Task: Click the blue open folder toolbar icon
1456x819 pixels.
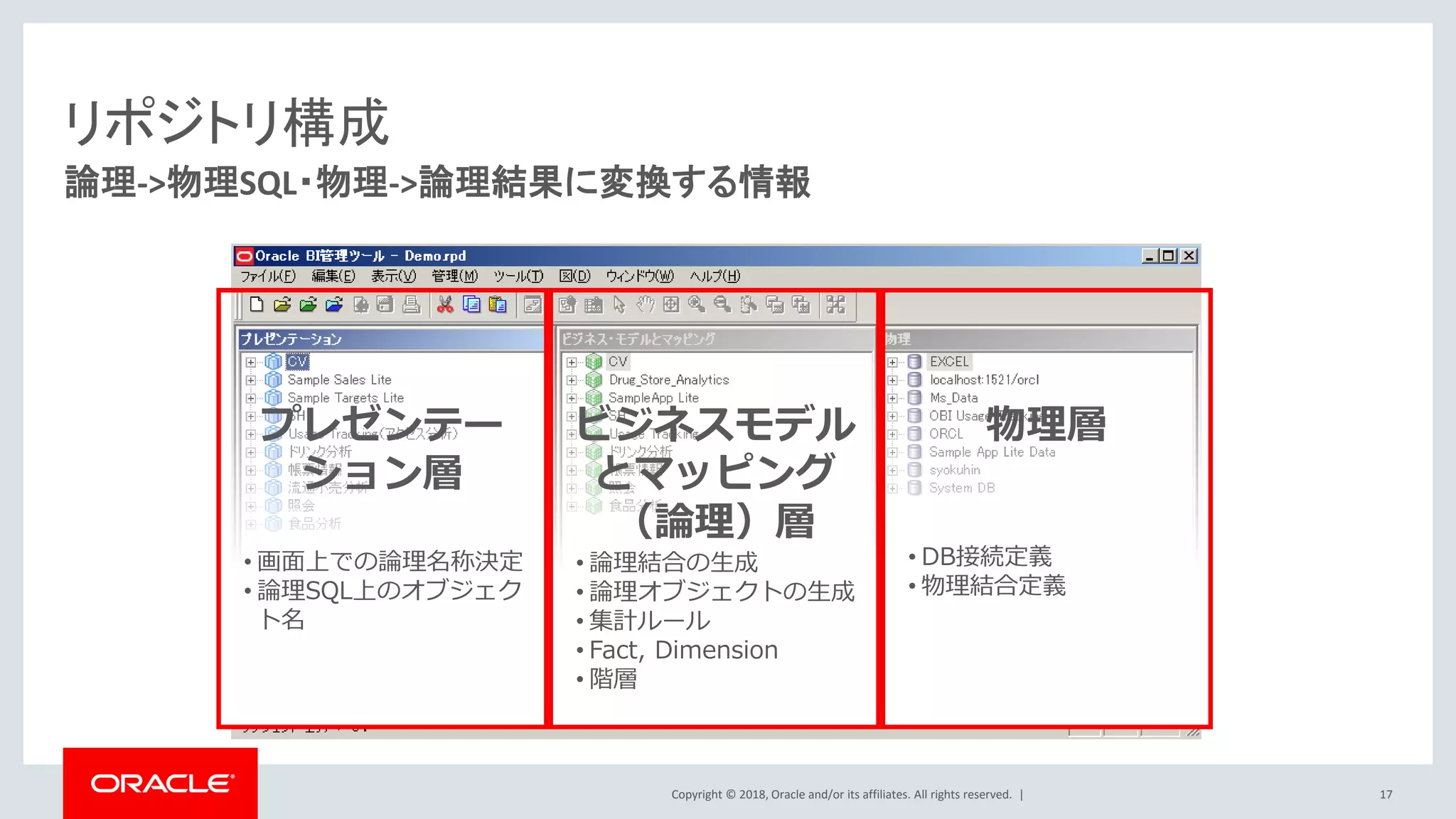Action: [333, 305]
